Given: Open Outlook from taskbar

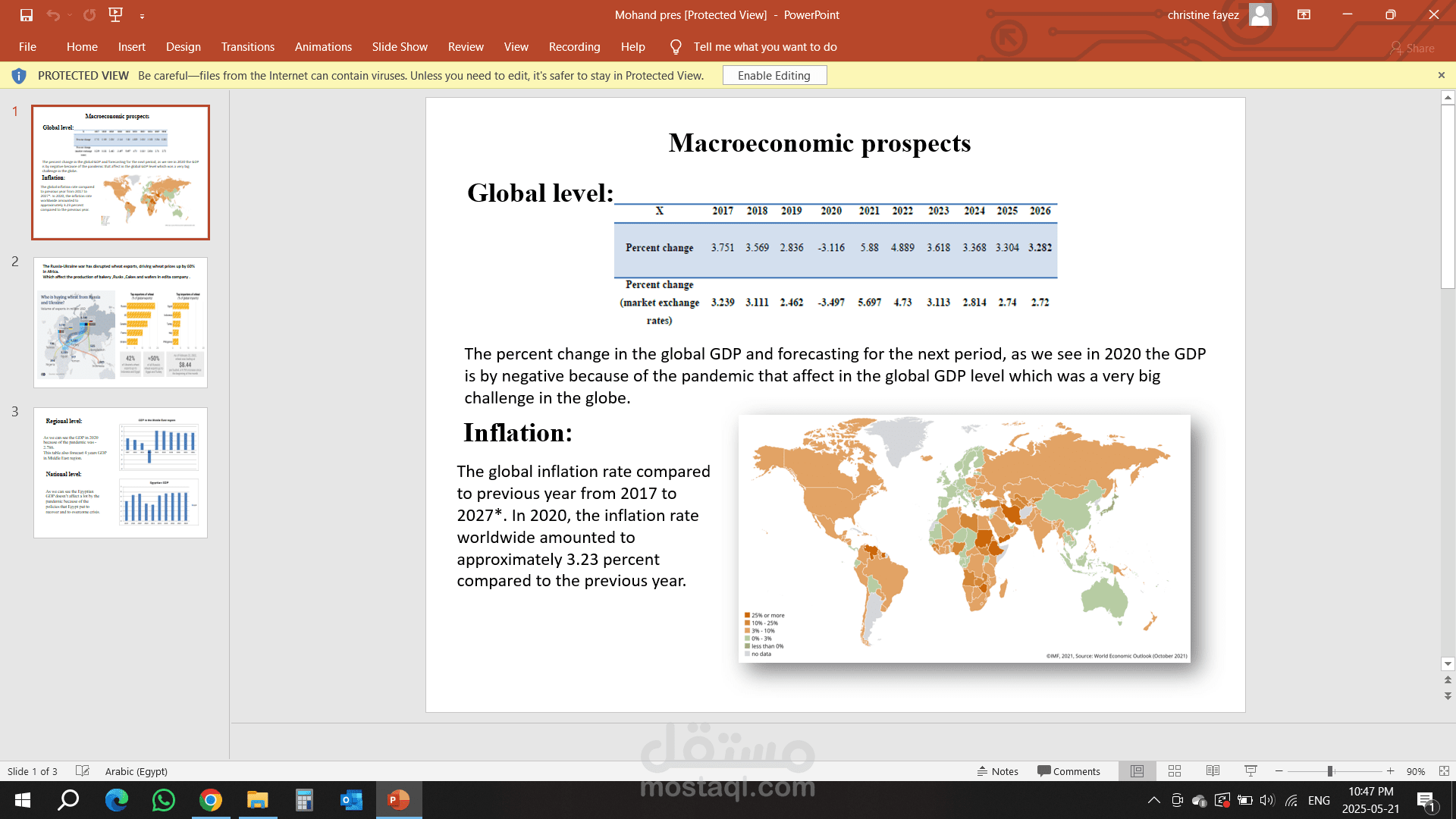Looking at the screenshot, I should tap(352, 800).
